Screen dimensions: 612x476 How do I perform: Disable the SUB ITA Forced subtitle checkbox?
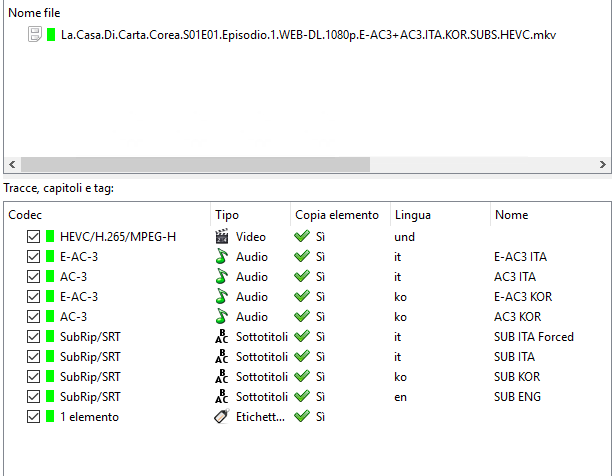(x=34, y=336)
